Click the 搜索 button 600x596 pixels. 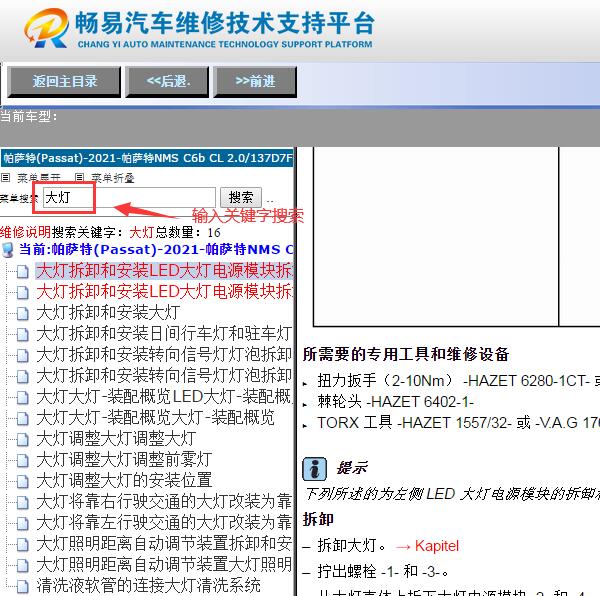[241, 197]
